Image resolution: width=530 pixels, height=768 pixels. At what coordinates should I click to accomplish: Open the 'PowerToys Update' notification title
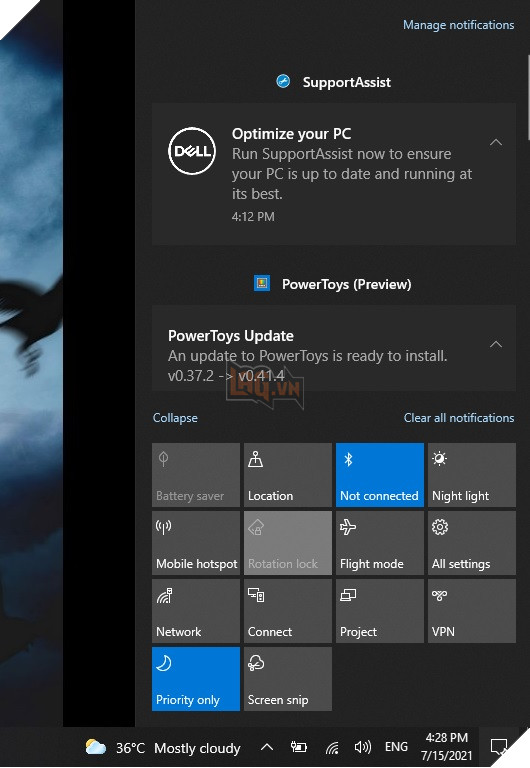click(x=231, y=336)
